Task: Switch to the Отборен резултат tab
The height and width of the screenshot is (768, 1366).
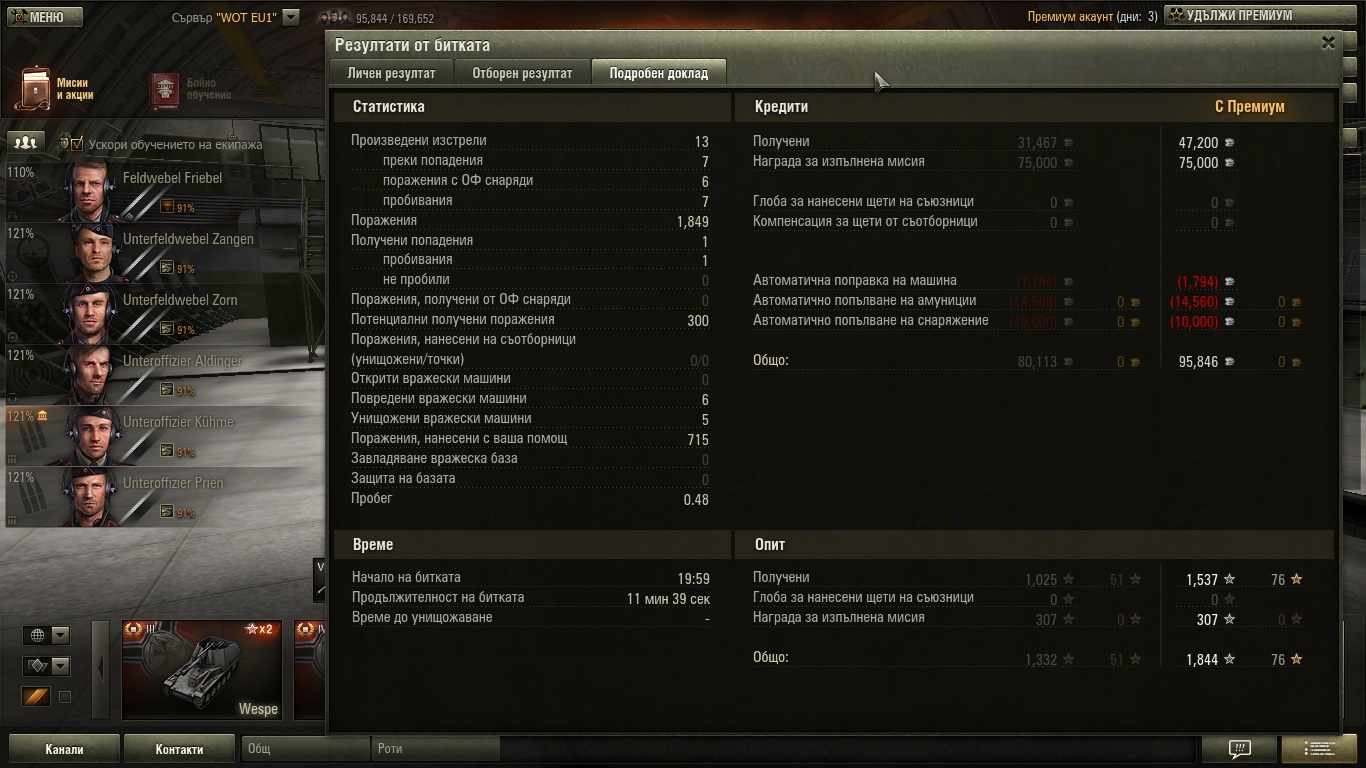Action: [522, 73]
